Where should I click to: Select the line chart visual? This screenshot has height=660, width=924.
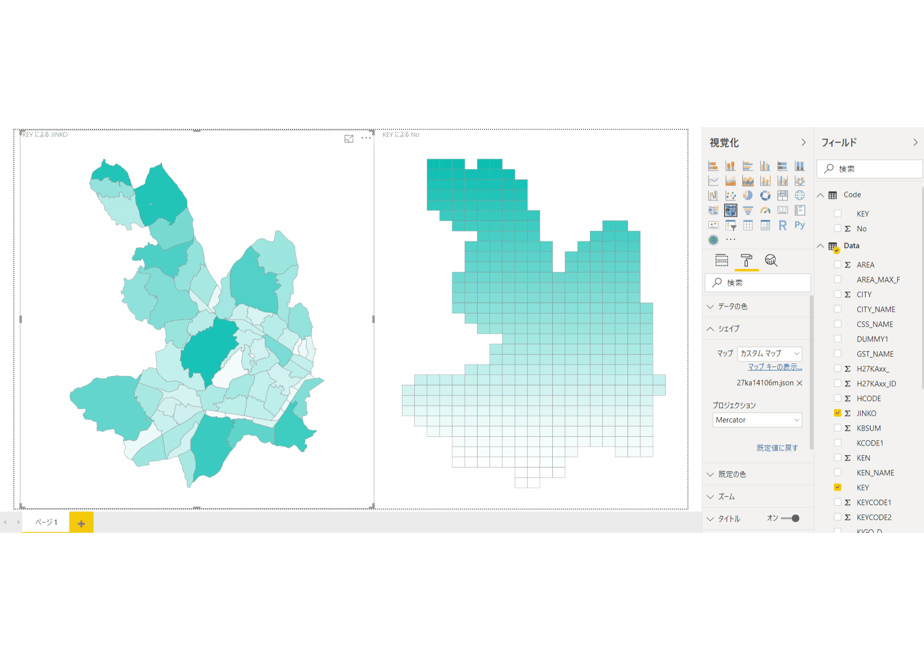[x=713, y=180]
